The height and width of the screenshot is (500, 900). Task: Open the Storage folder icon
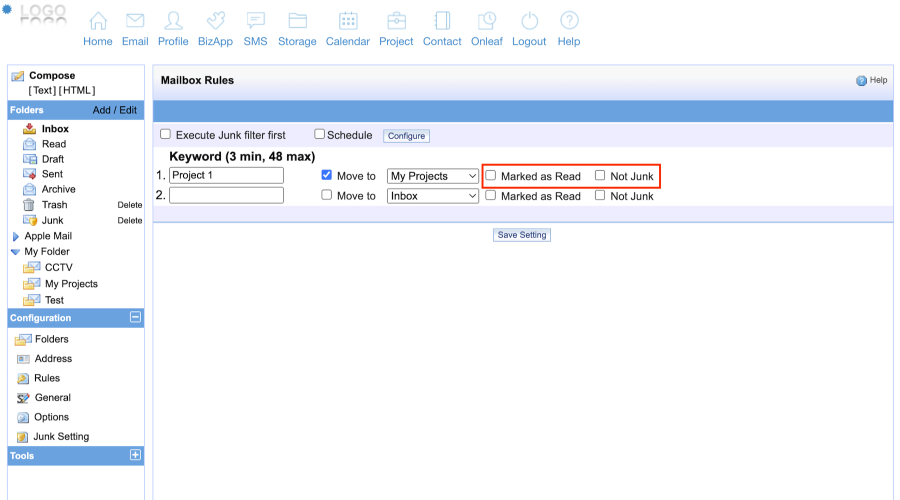(x=297, y=21)
